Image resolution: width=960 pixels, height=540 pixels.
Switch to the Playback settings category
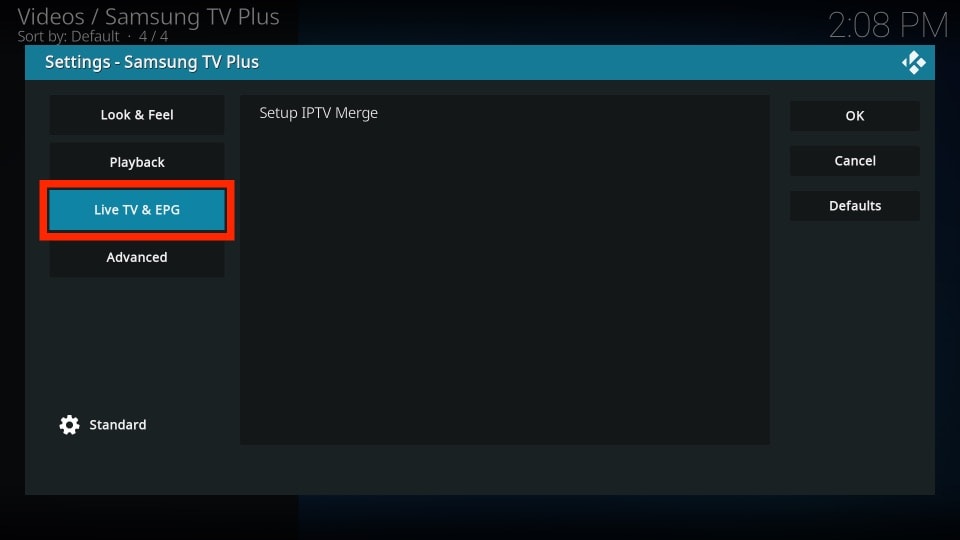click(137, 162)
